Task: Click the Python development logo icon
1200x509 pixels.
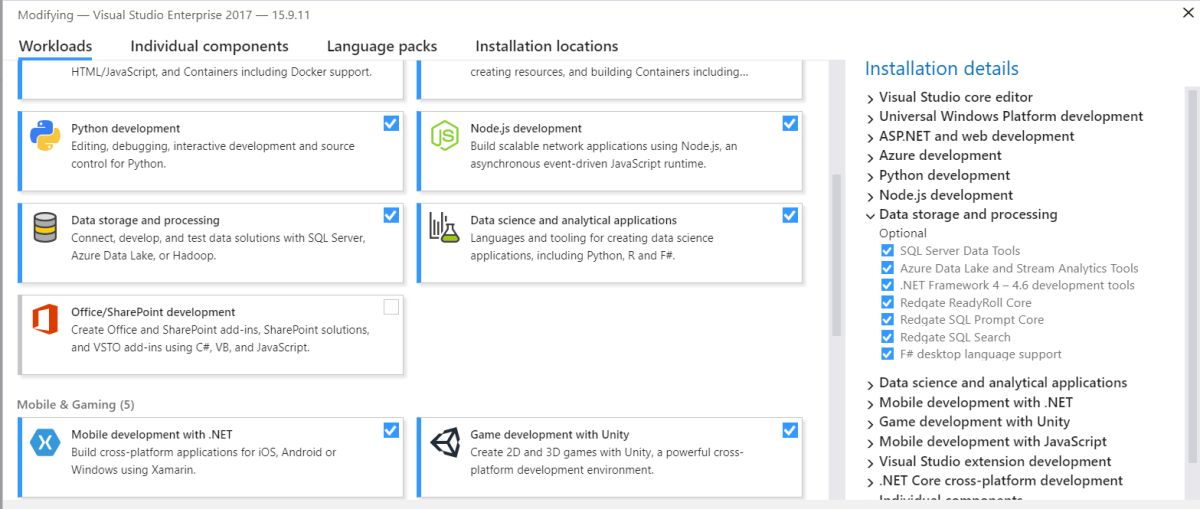Action: (45, 135)
